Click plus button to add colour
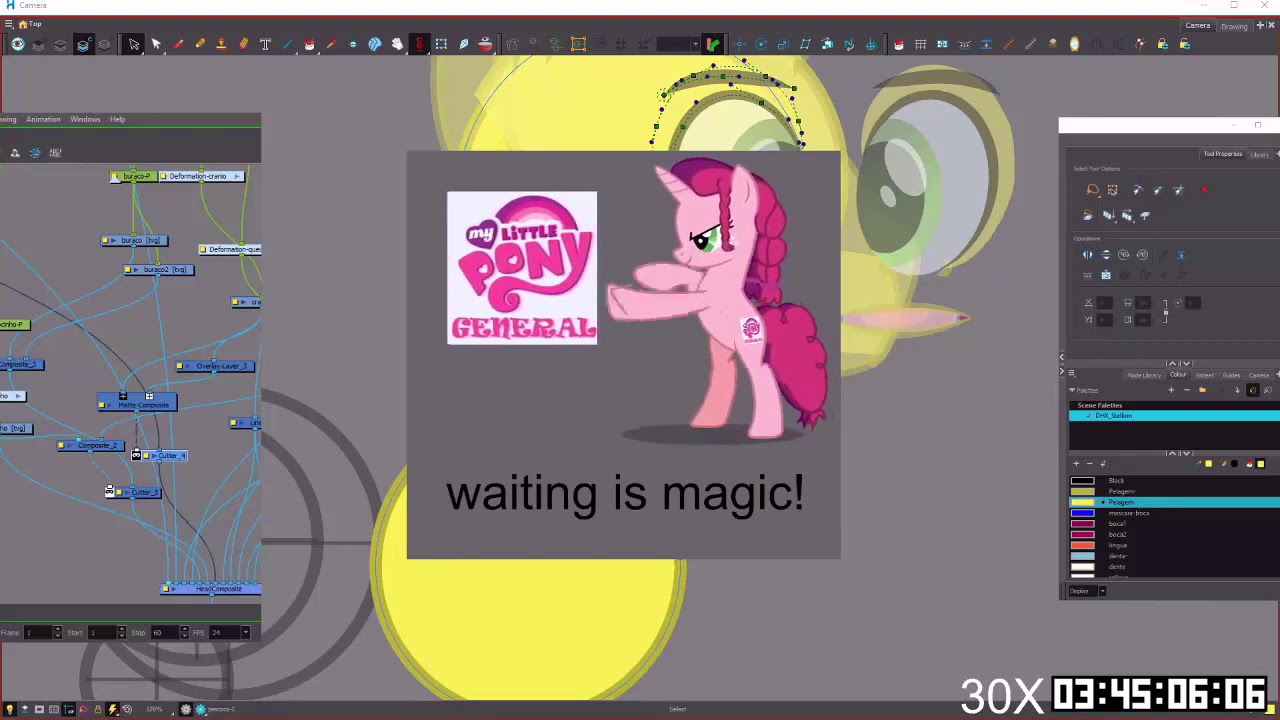 [1077, 464]
